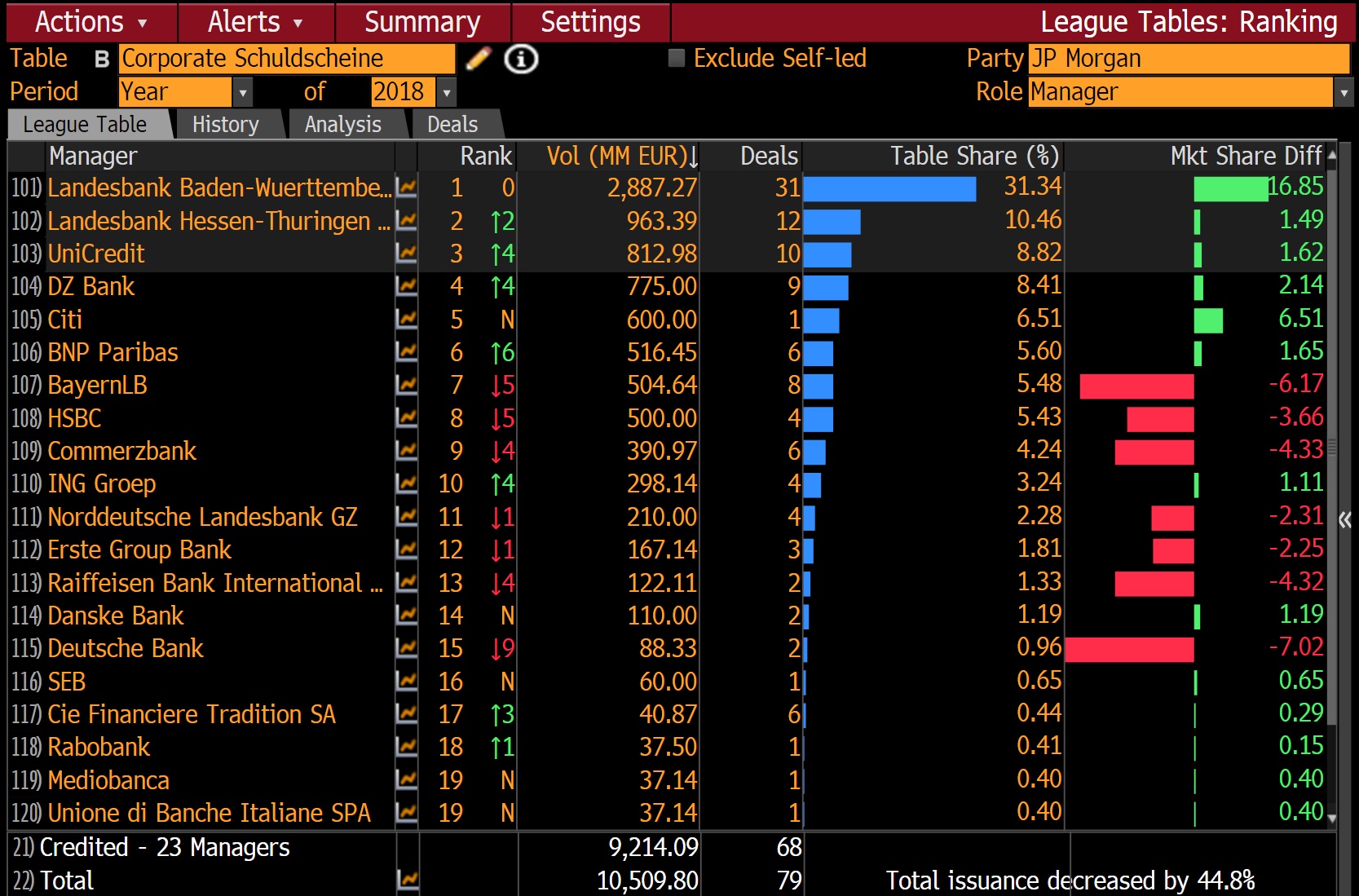
Task: Open the information circle icon
Action: pos(521,59)
